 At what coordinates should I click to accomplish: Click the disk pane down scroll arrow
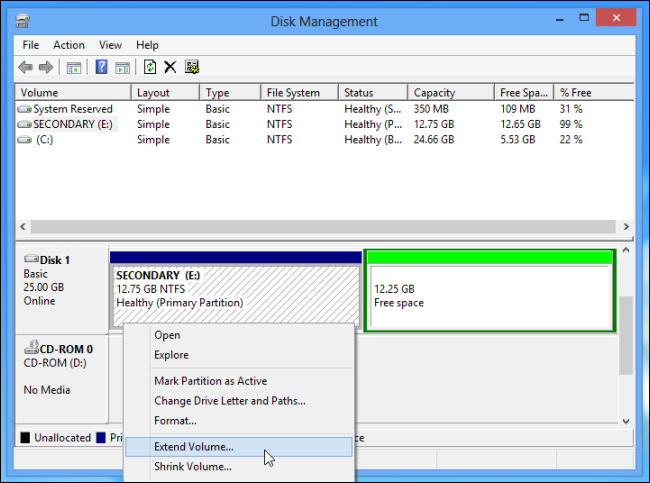tap(626, 421)
